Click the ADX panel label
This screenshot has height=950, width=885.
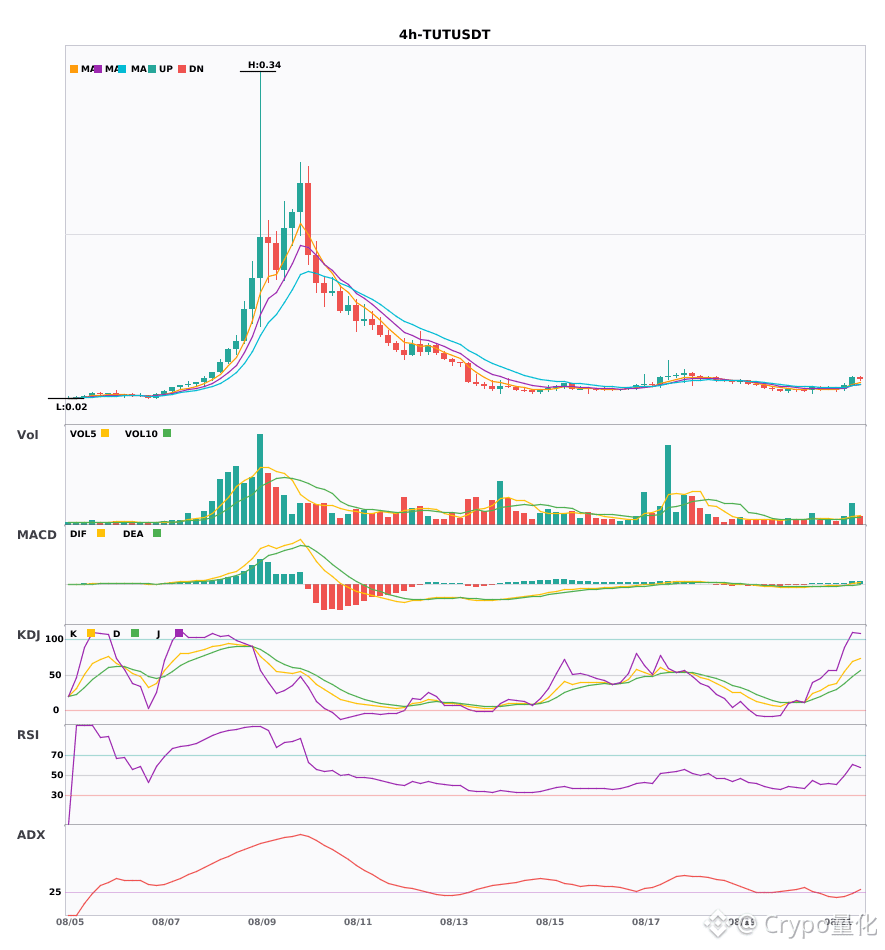[31, 835]
